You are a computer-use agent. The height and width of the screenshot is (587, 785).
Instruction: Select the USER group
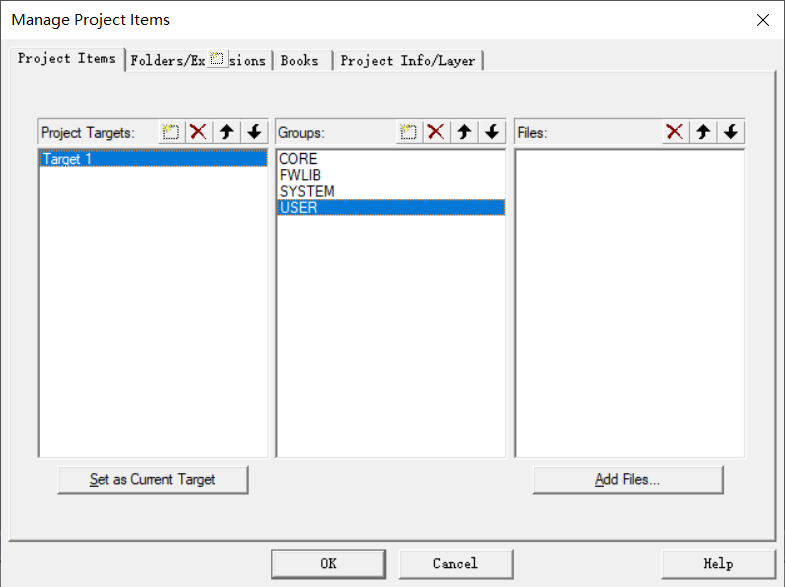click(390, 208)
